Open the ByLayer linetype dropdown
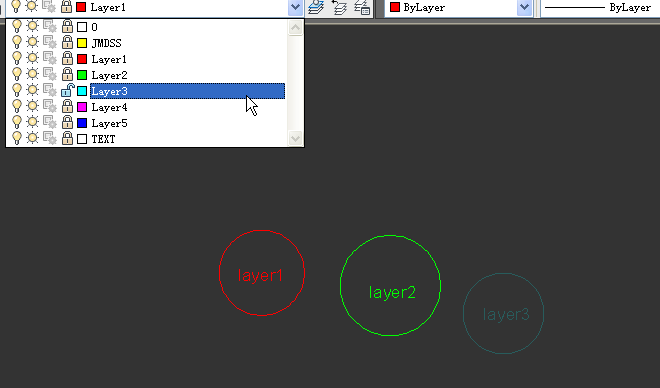The image size is (660, 388). point(600,8)
